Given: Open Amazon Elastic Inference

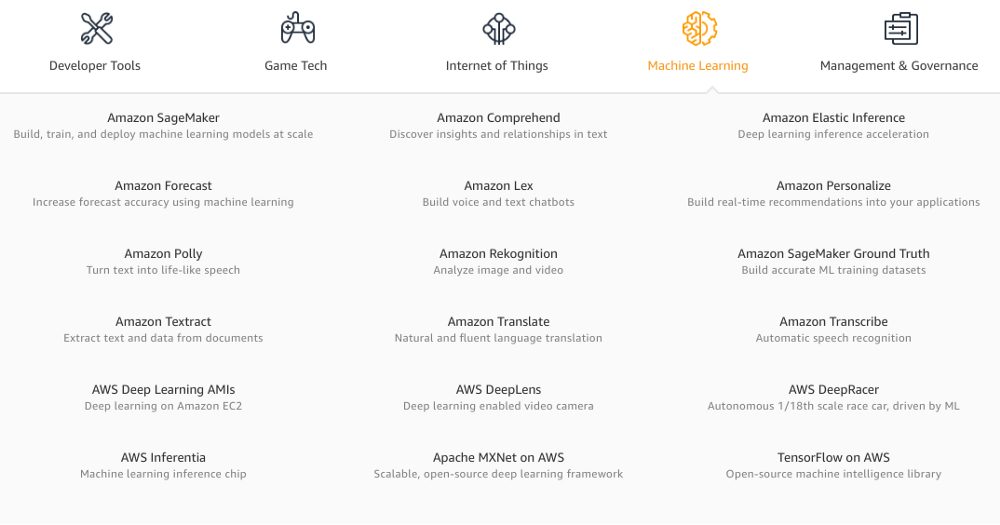Looking at the screenshot, I should 834,118.
